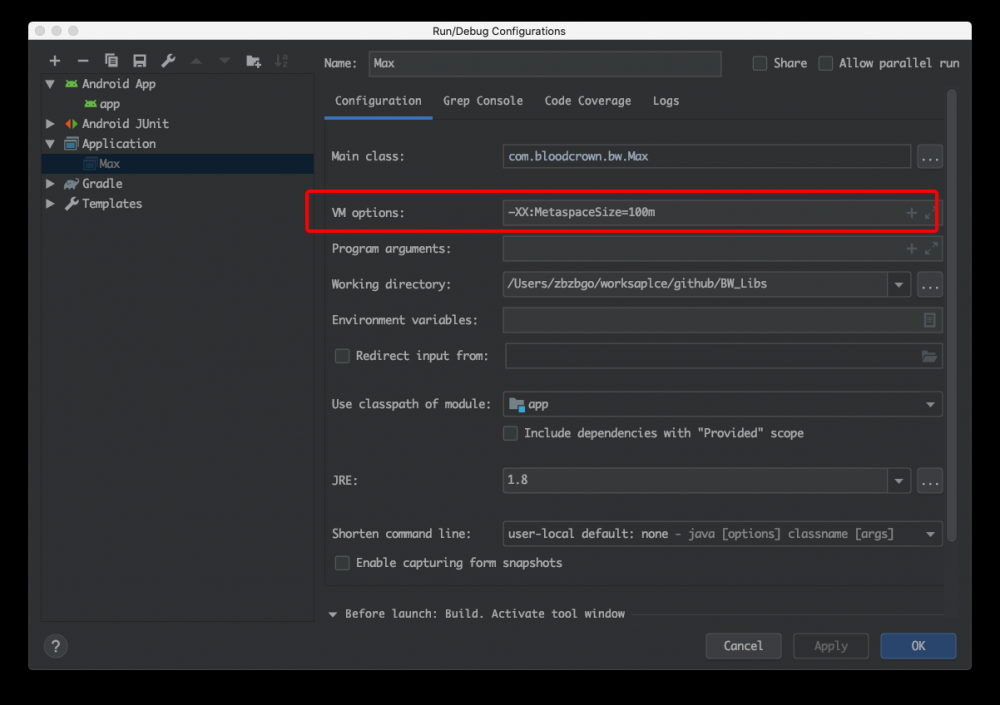Click the save configuration icon
Screen dimensions: 1000x705
point(140,61)
